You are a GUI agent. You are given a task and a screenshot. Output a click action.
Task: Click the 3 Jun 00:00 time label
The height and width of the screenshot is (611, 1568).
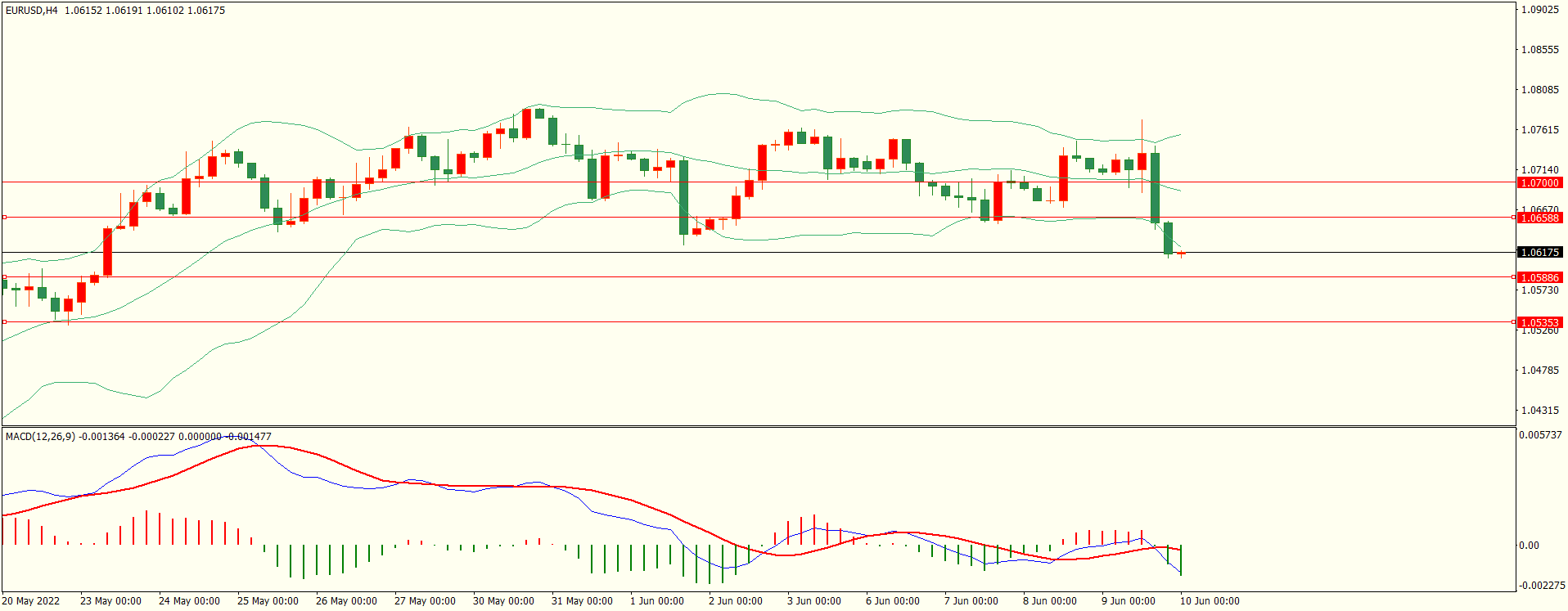814,601
